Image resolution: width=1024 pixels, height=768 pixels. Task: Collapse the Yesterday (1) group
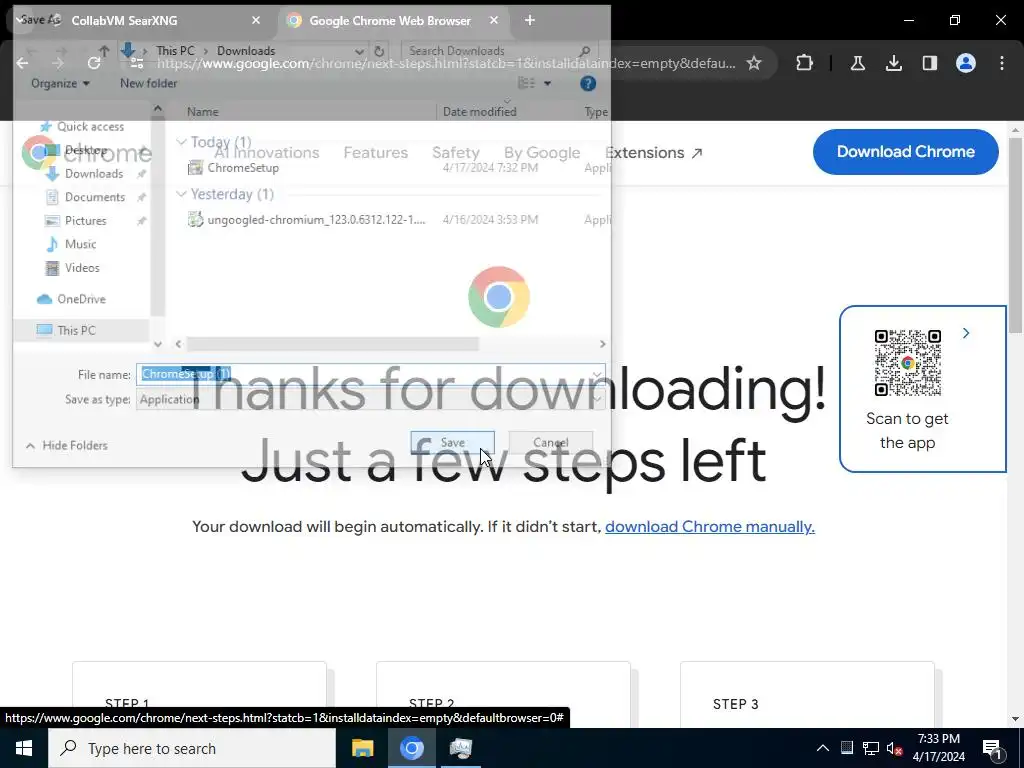click(182, 194)
